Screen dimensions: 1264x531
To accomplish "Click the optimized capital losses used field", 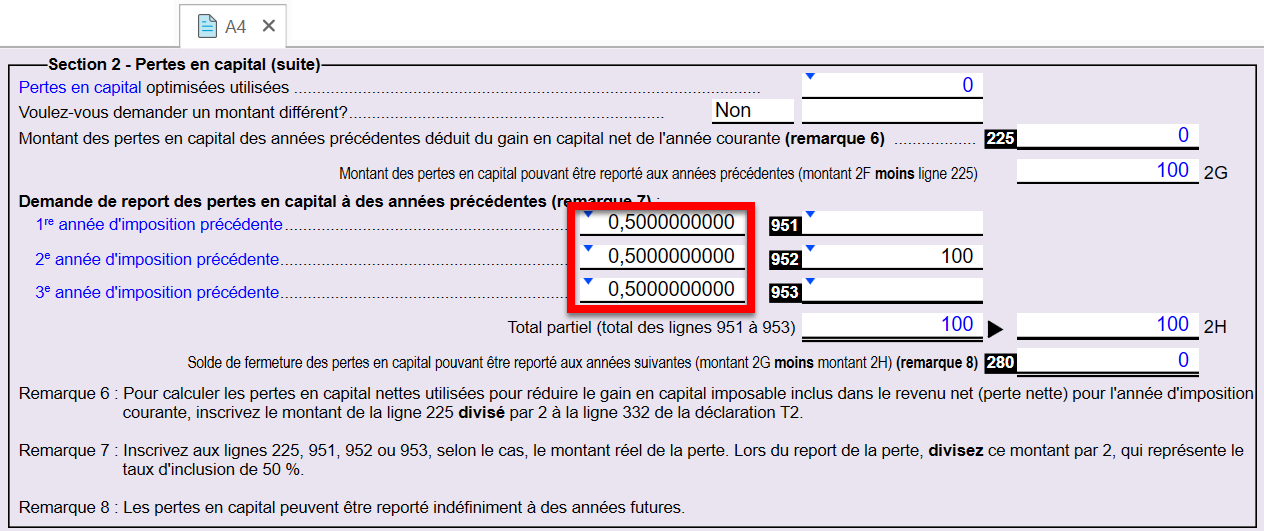I will click(x=892, y=85).
